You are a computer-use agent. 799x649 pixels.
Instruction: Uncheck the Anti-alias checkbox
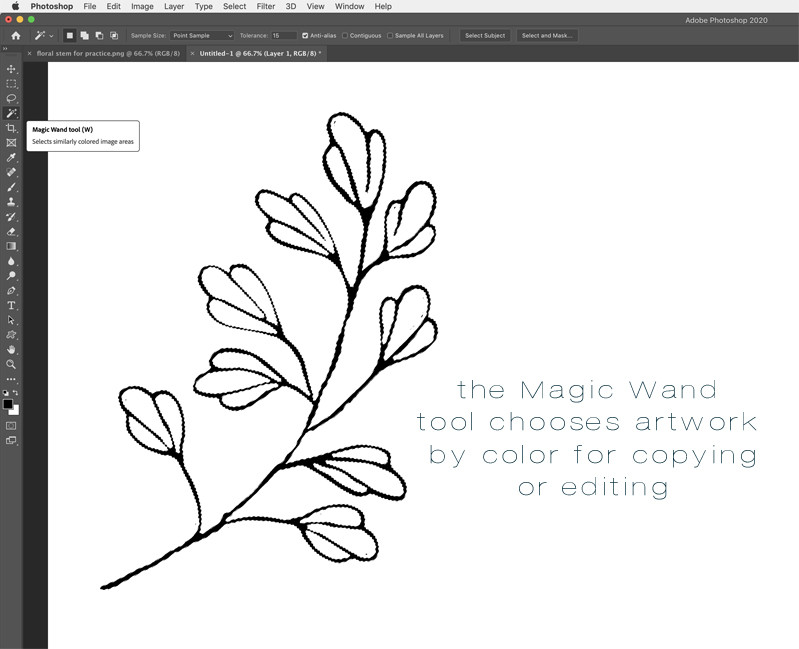(306, 35)
